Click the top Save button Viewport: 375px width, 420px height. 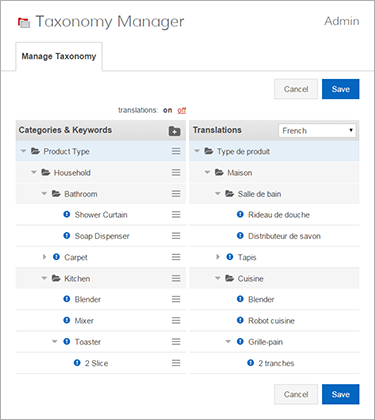click(341, 89)
